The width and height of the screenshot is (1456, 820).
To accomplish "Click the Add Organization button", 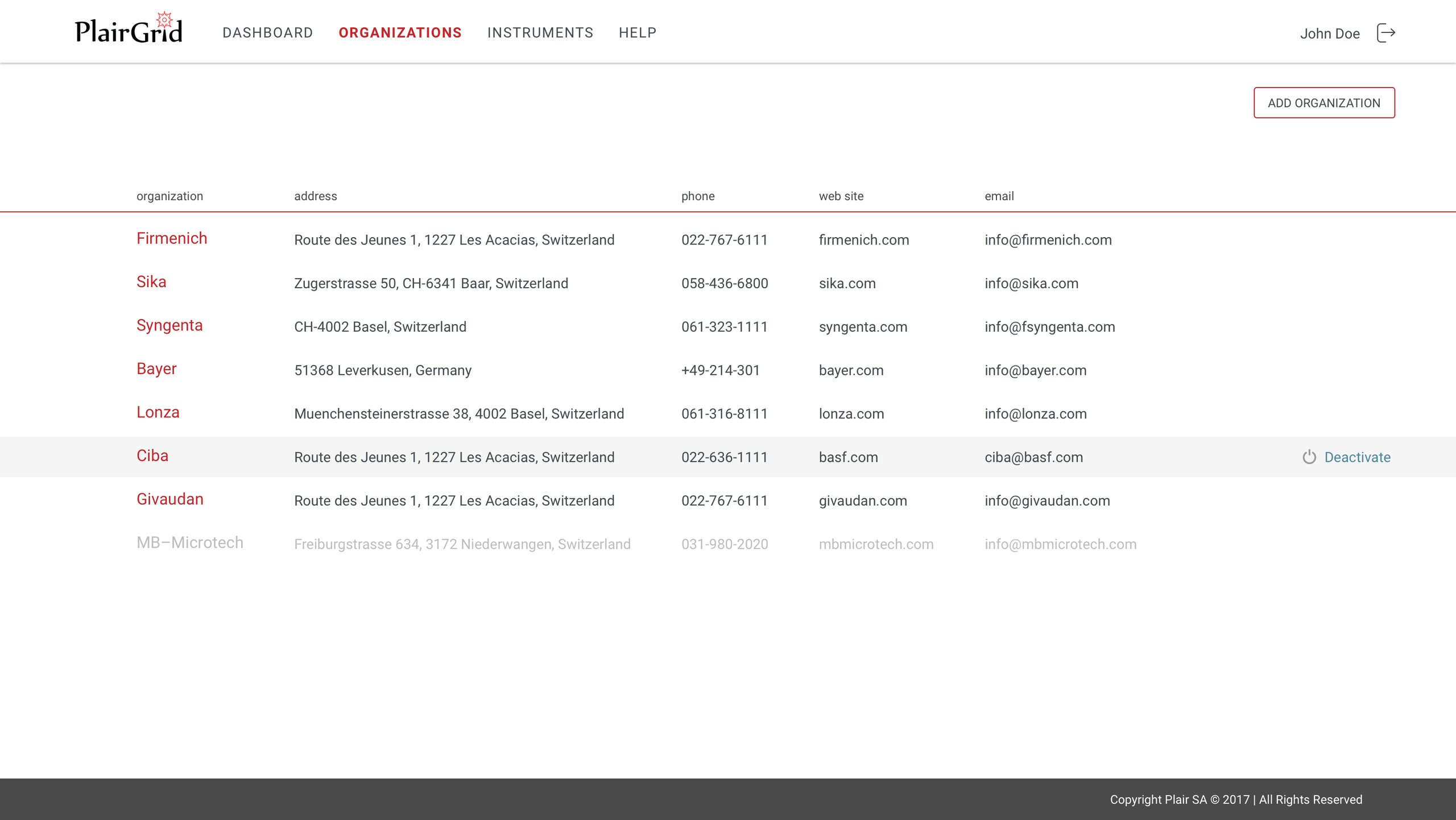I will (1324, 103).
